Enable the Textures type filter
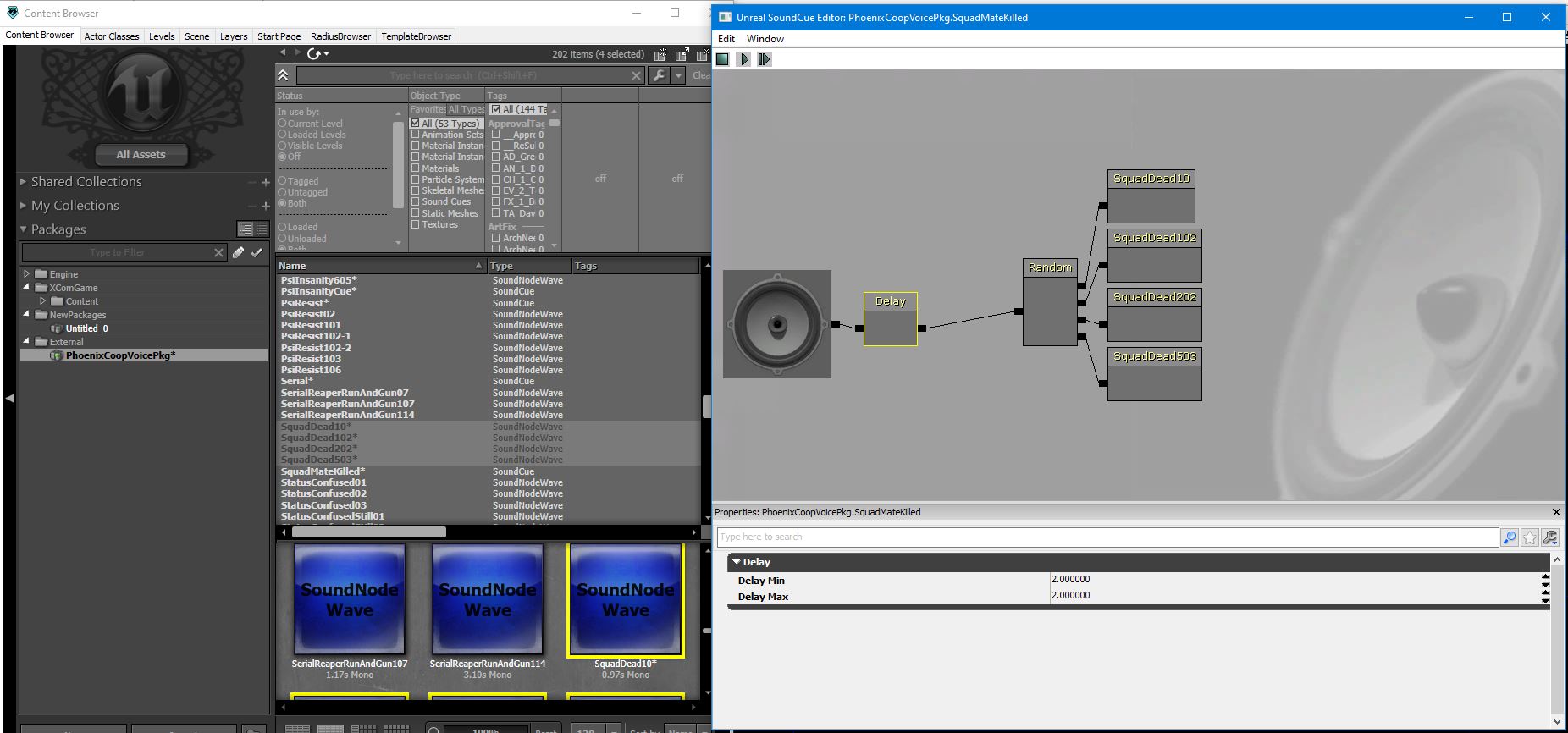The width and height of the screenshot is (1568, 733). pos(416,224)
